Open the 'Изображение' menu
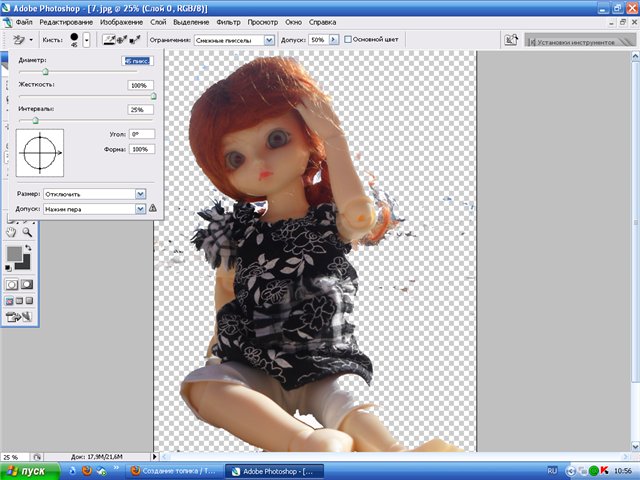The width and height of the screenshot is (640, 480). [x=120, y=22]
